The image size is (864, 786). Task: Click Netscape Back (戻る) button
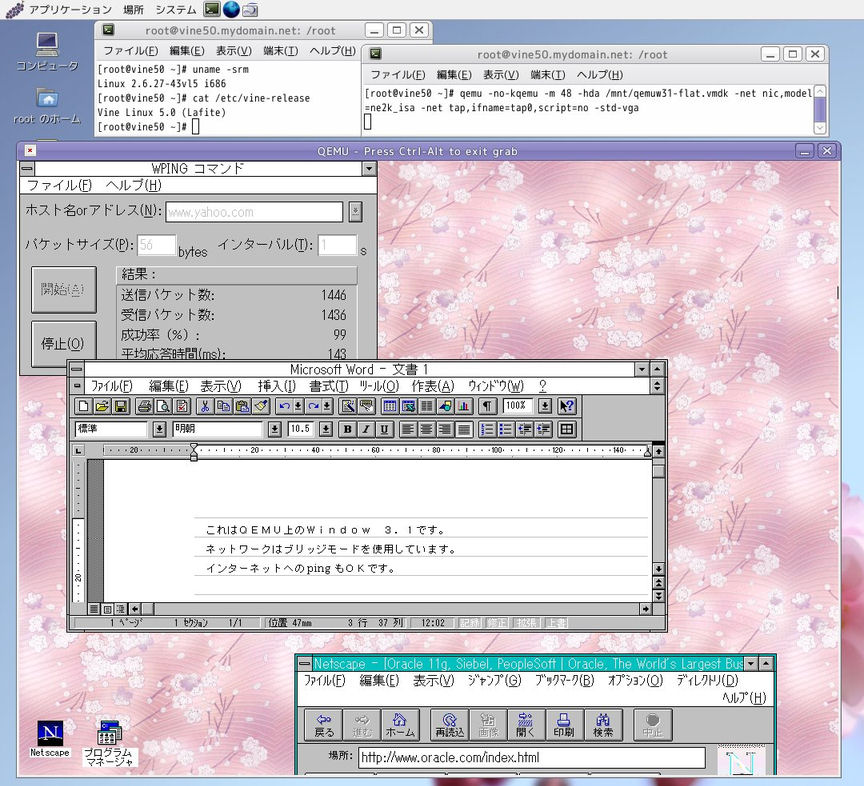(x=323, y=725)
